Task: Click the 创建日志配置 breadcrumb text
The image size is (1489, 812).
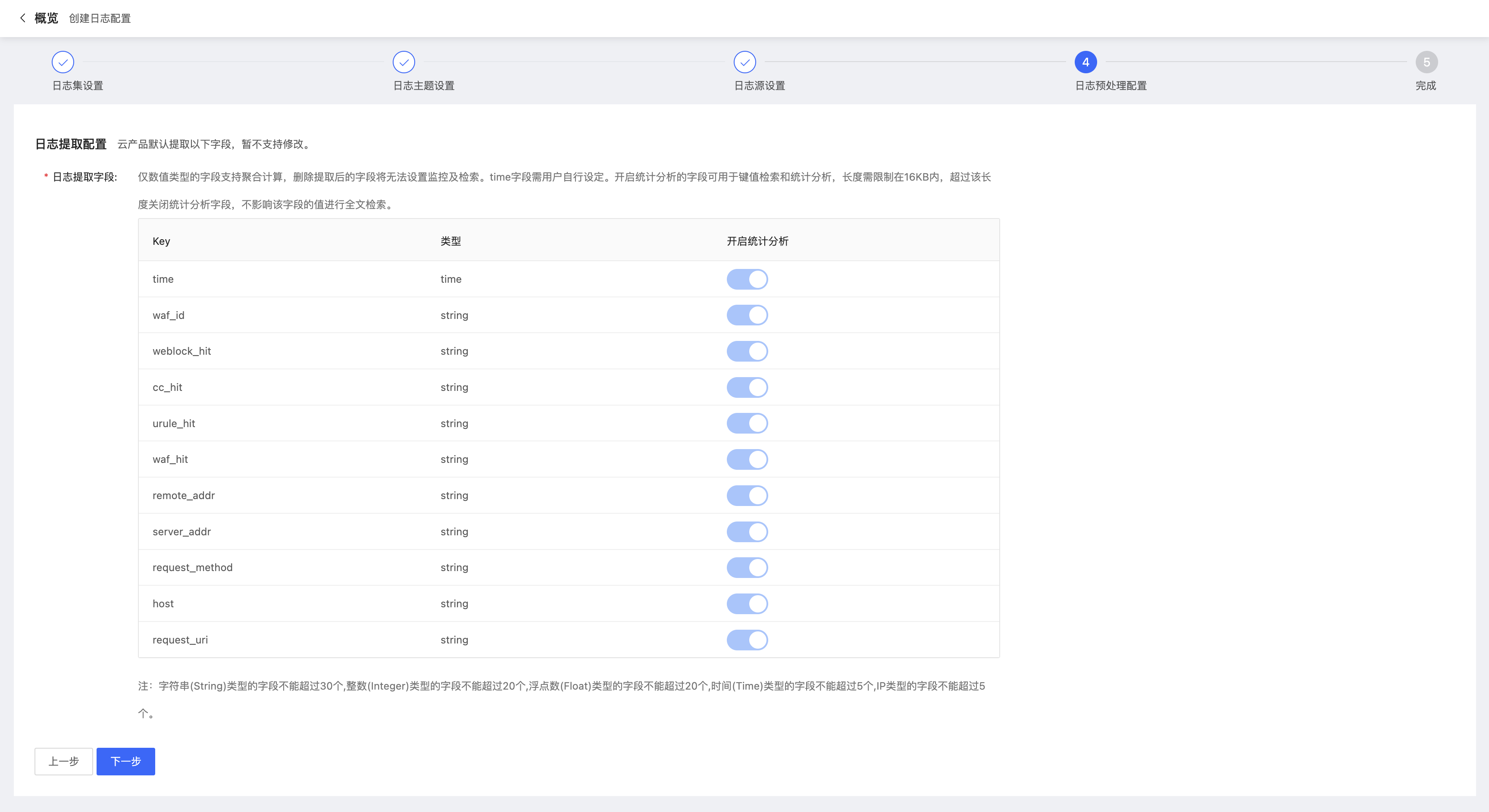Action: [100, 19]
